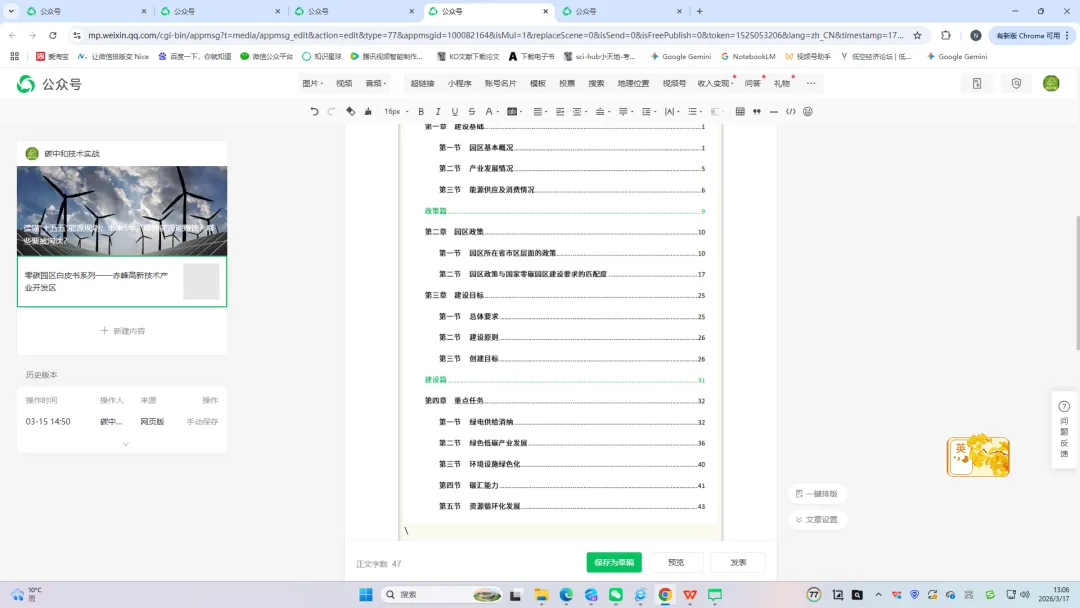Screen dimensions: 1080x608
Task: Insert a 地理位置 location
Action: tap(633, 83)
